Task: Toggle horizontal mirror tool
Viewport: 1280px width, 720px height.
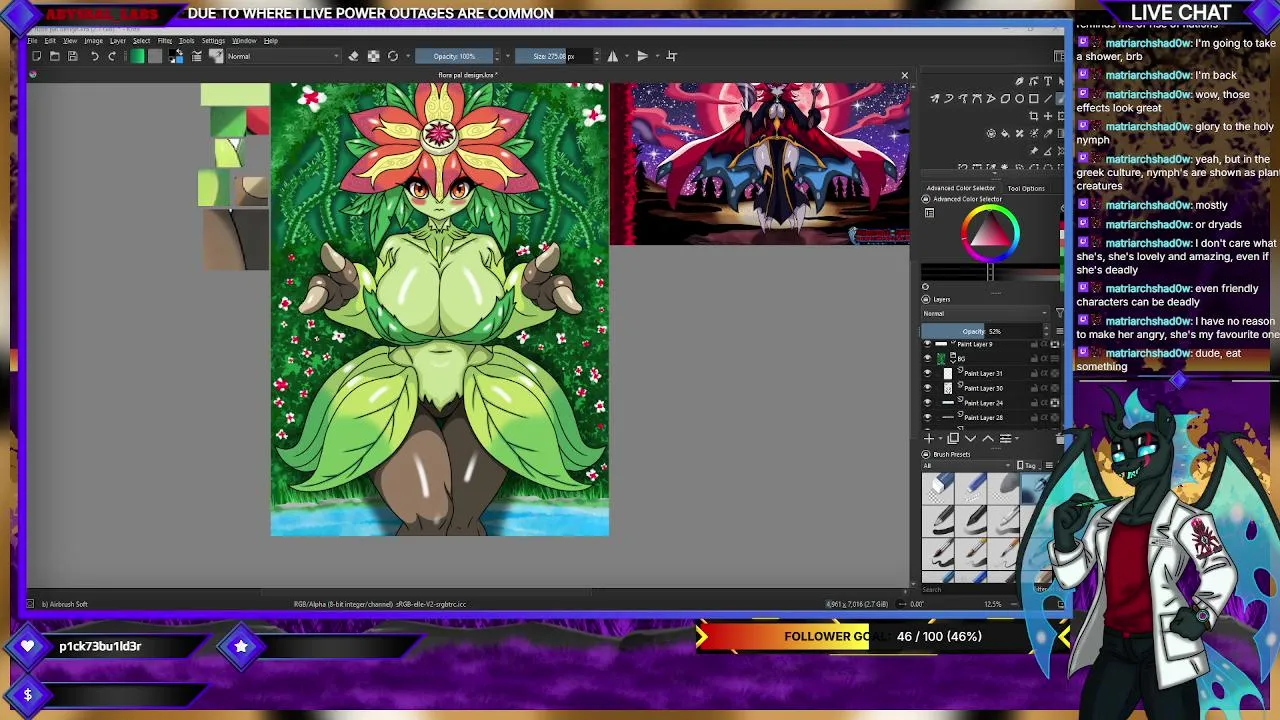Action: [x=613, y=56]
